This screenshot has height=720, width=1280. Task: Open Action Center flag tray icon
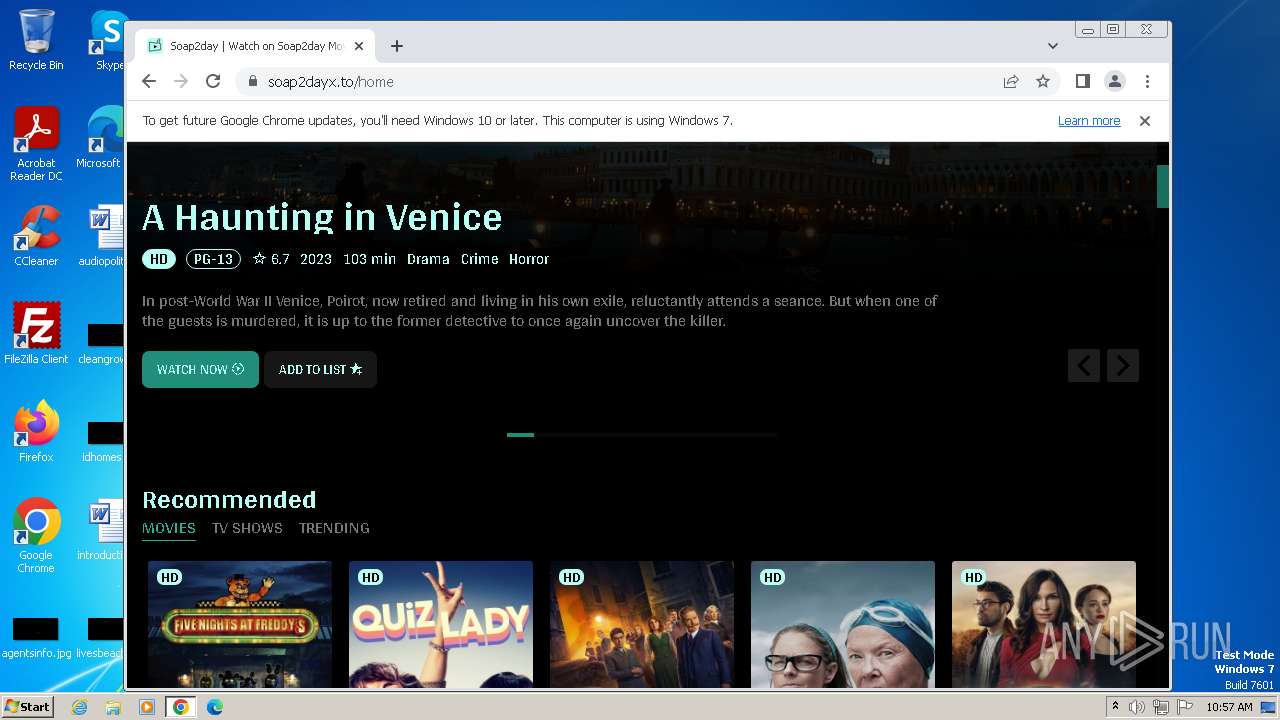click(x=1185, y=707)
